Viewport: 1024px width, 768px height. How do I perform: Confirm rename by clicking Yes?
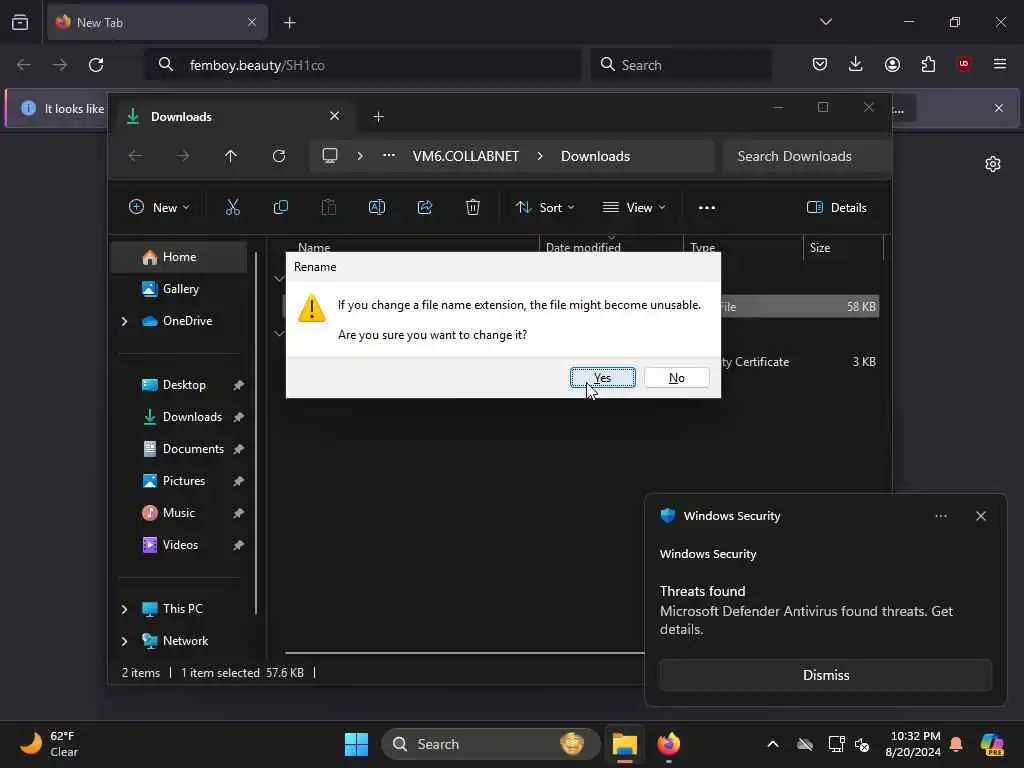[x=602, y=377]
